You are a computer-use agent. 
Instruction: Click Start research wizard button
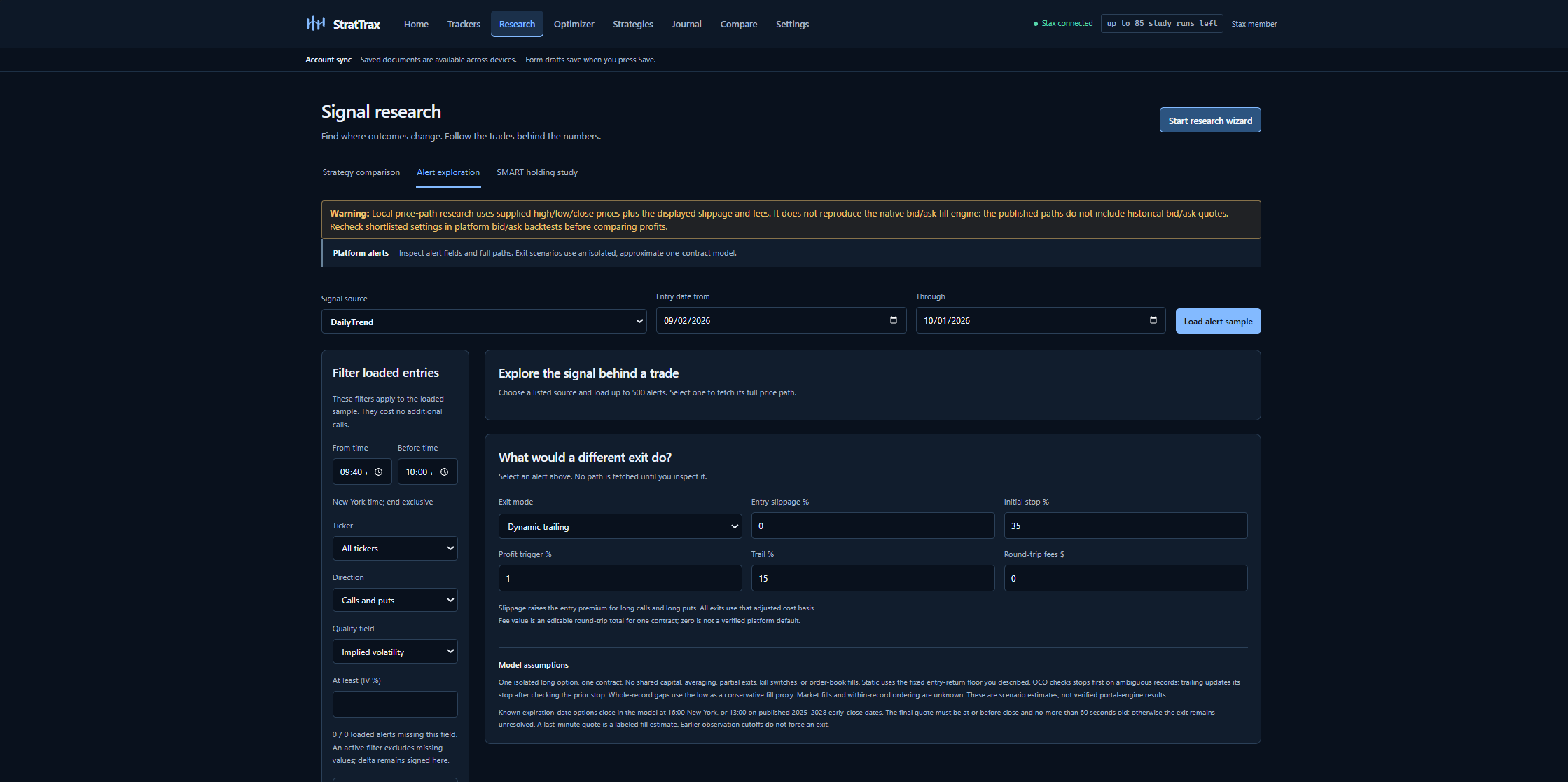[x=1210, y=121]
